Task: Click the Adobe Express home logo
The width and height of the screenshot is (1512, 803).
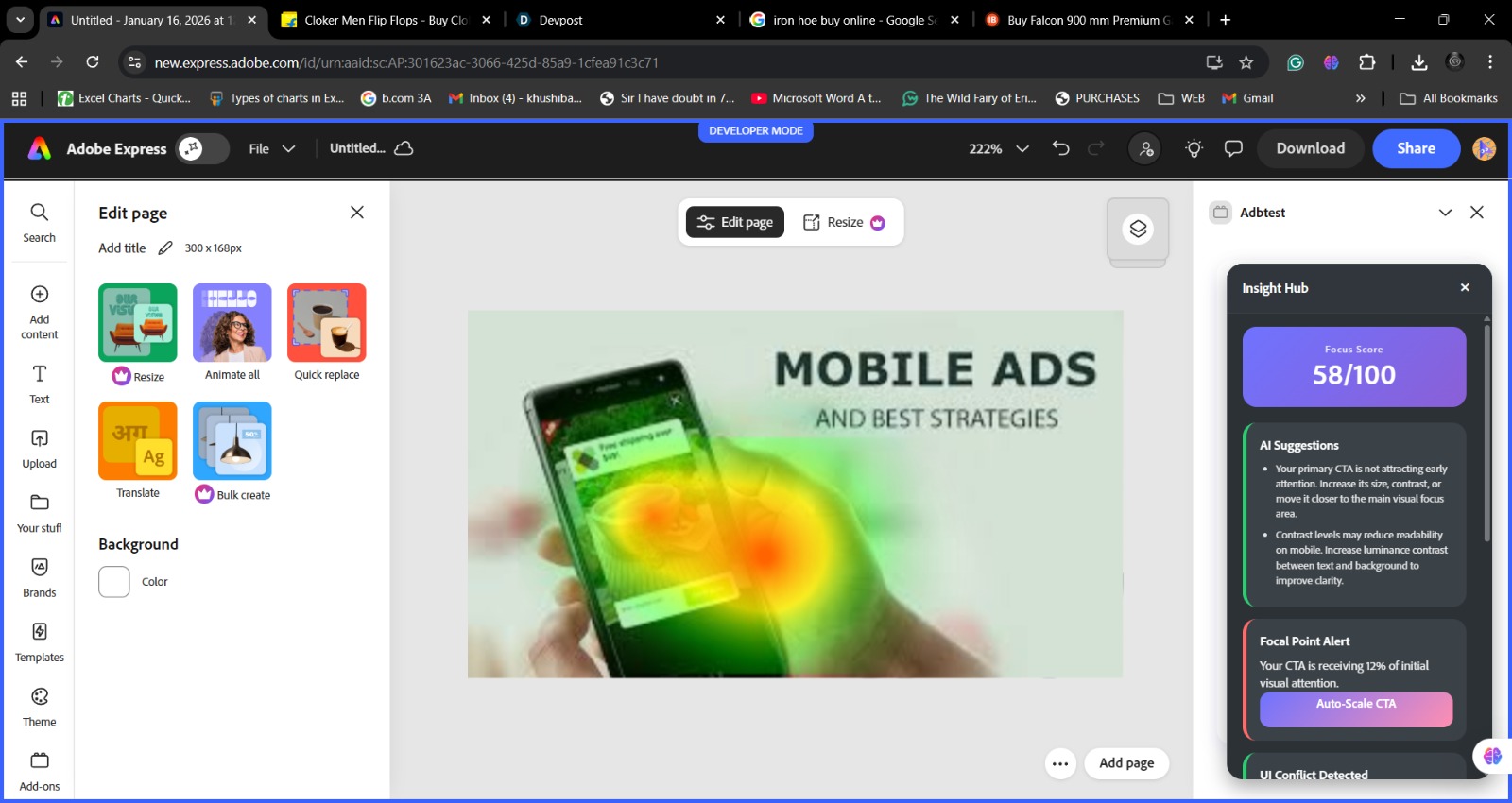Action: click(40, 148)
